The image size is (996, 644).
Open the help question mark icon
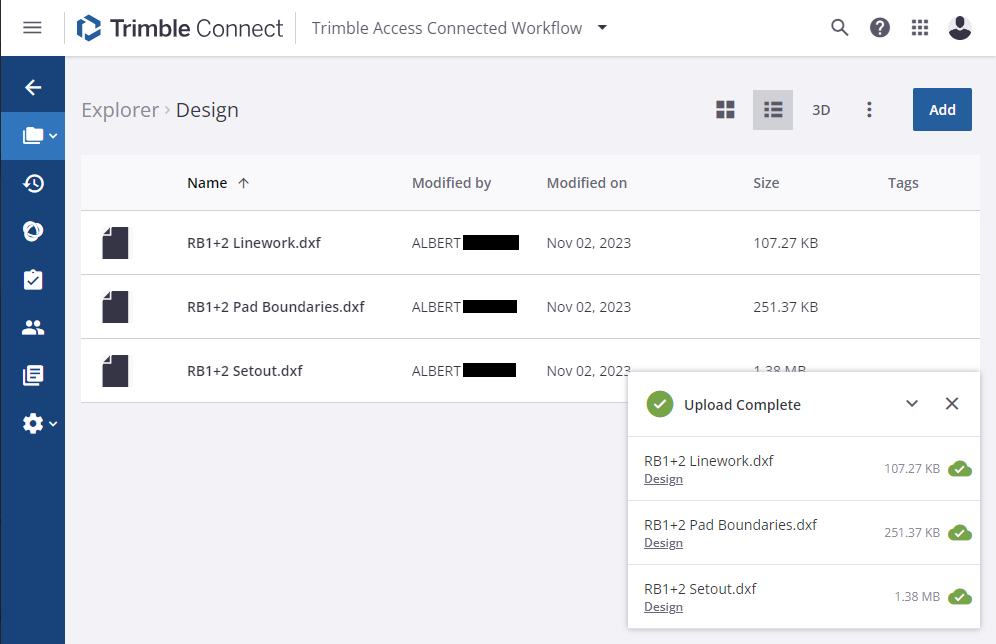click(880, 27)
